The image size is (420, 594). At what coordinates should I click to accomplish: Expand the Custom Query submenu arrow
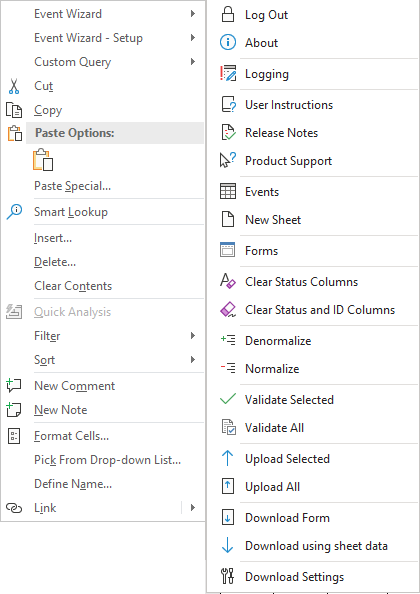[193, 61]
